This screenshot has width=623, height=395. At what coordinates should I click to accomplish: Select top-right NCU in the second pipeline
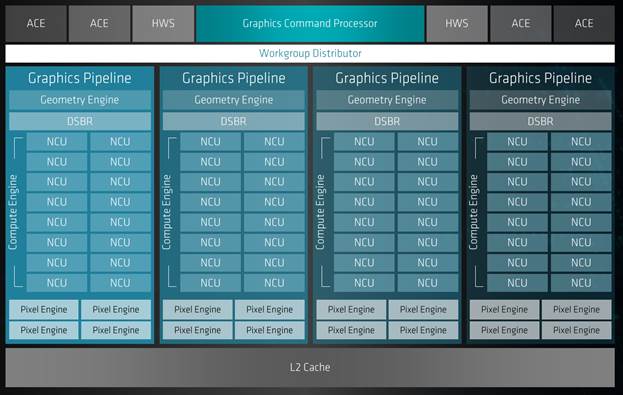coord(274,142)
